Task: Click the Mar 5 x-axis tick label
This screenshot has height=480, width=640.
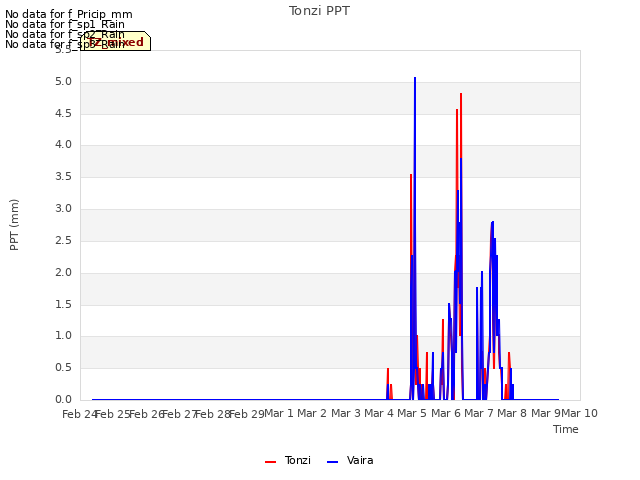Action: tap(412, 413)
